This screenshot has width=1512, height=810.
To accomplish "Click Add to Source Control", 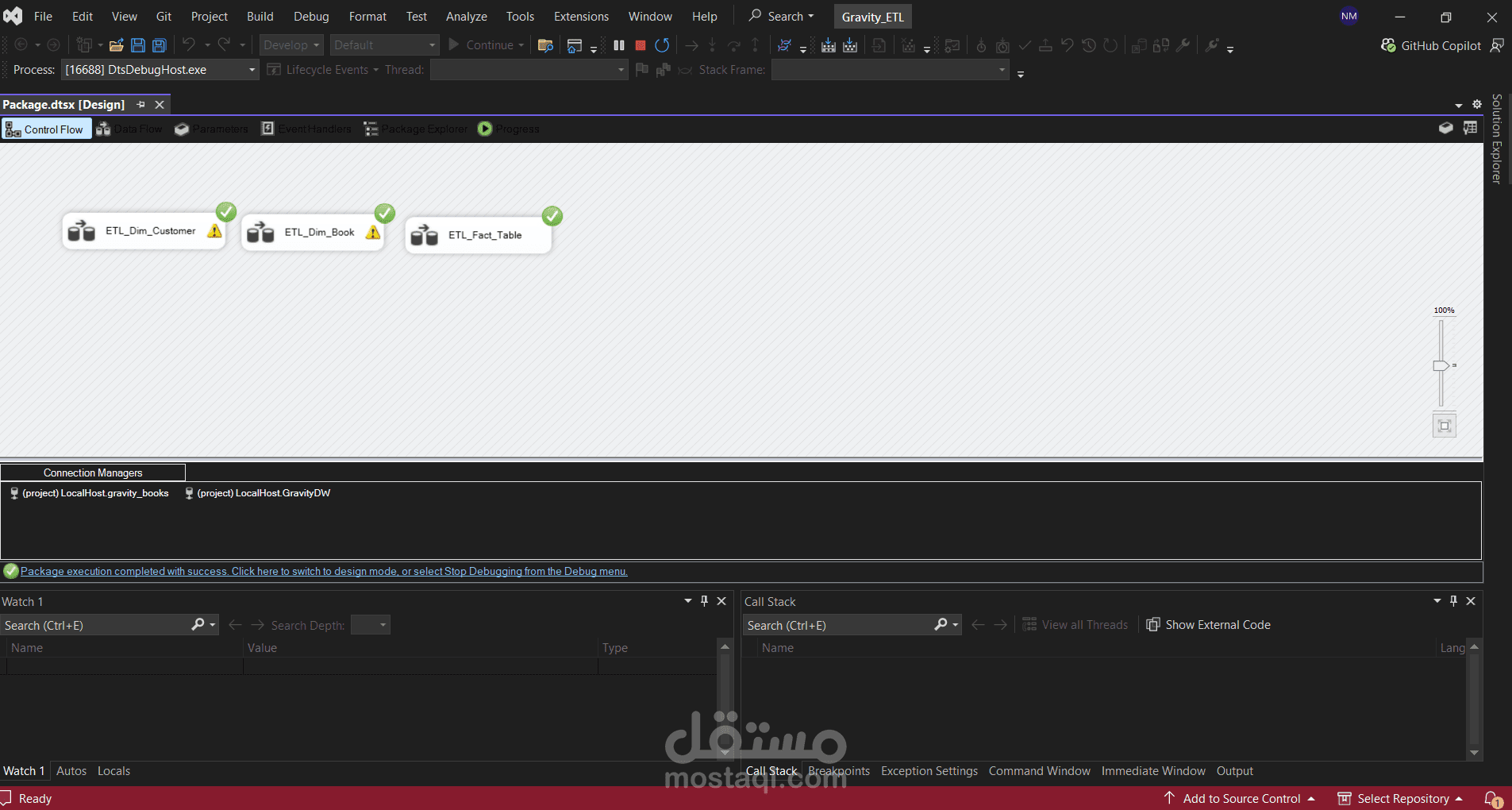I will coord(1241,798).
